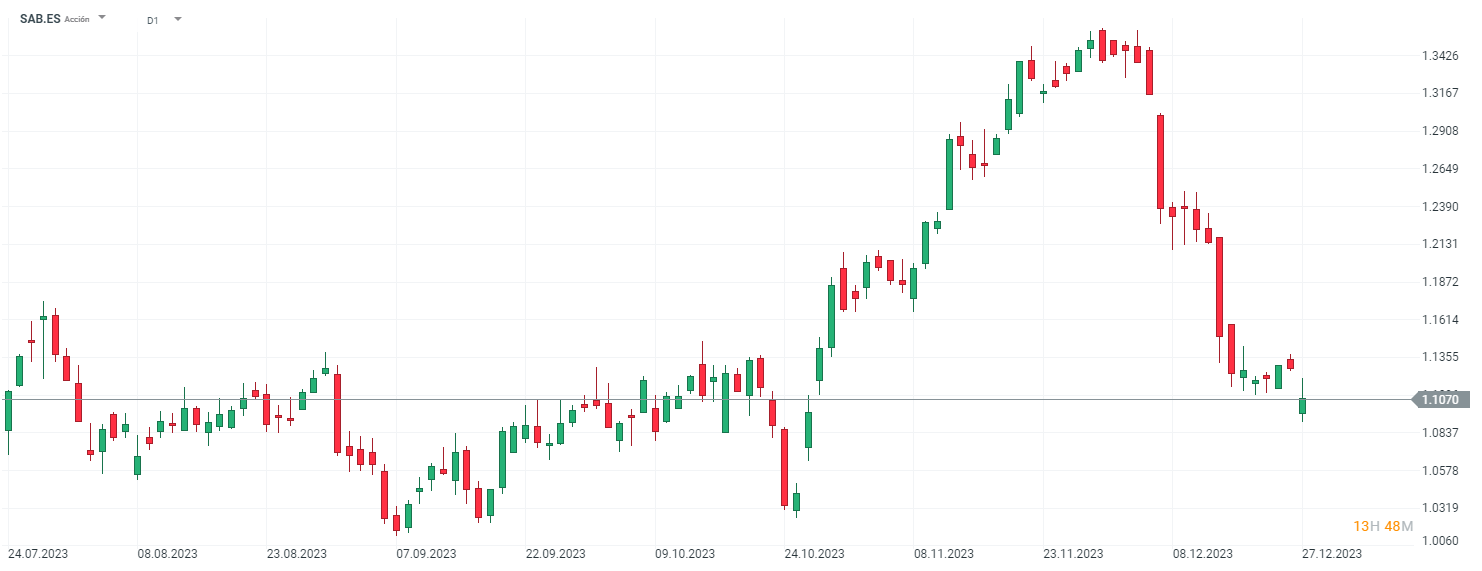Click the 13H 48M candle countdown timer

pyautogui.click(x=1383, y=526)
